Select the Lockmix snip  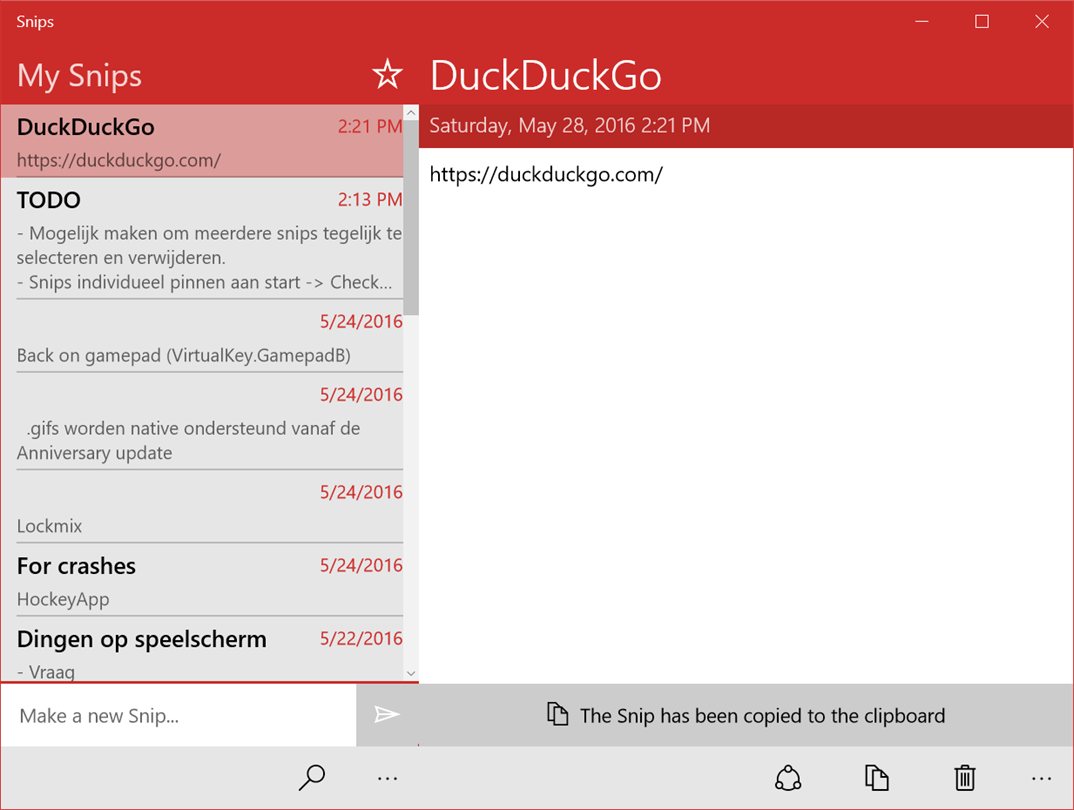tap(203, 507)
